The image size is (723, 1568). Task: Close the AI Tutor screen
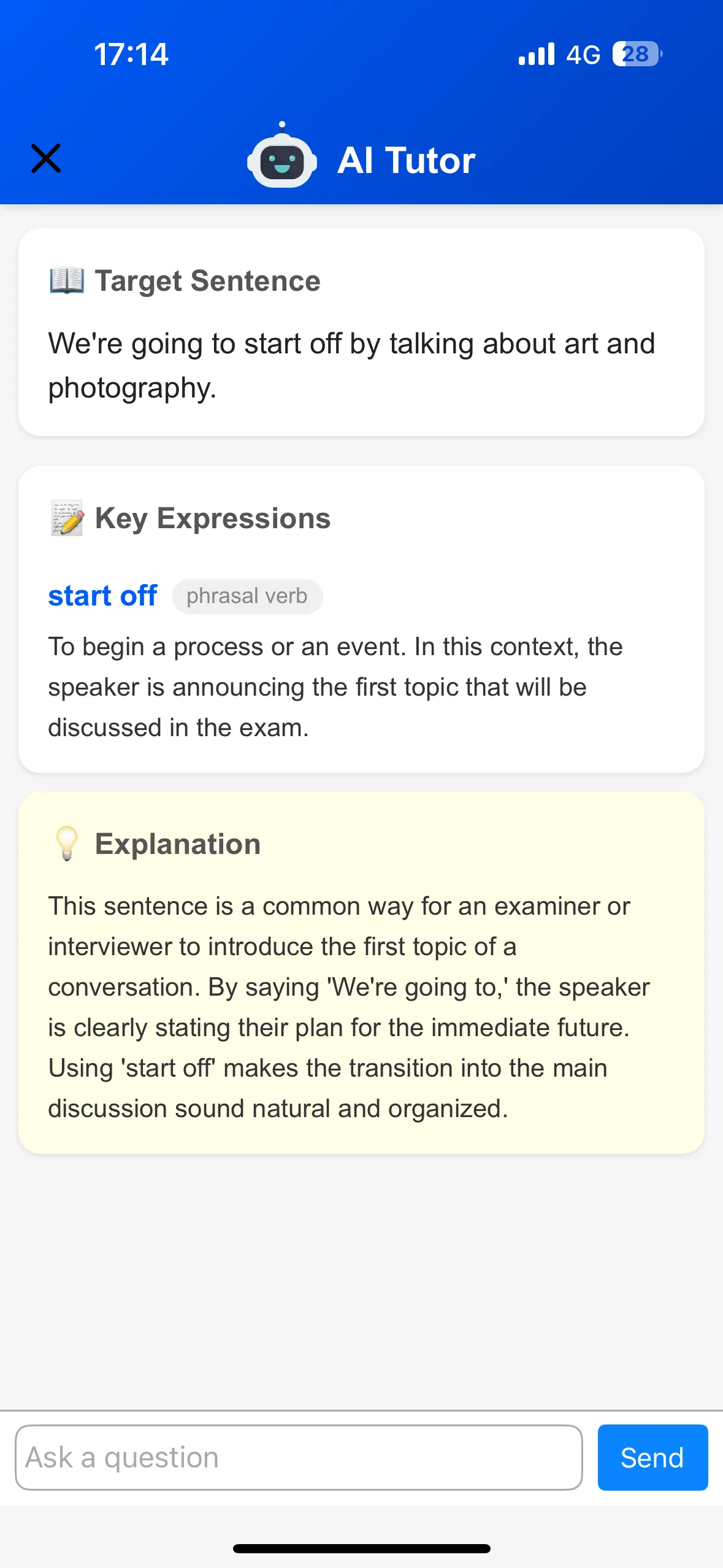(x=46, y=159)
